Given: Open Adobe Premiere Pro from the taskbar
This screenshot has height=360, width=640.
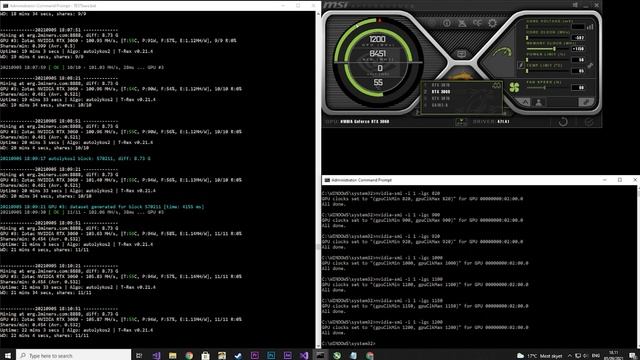Looking at the screenshot, I should (x=255, y=356).
